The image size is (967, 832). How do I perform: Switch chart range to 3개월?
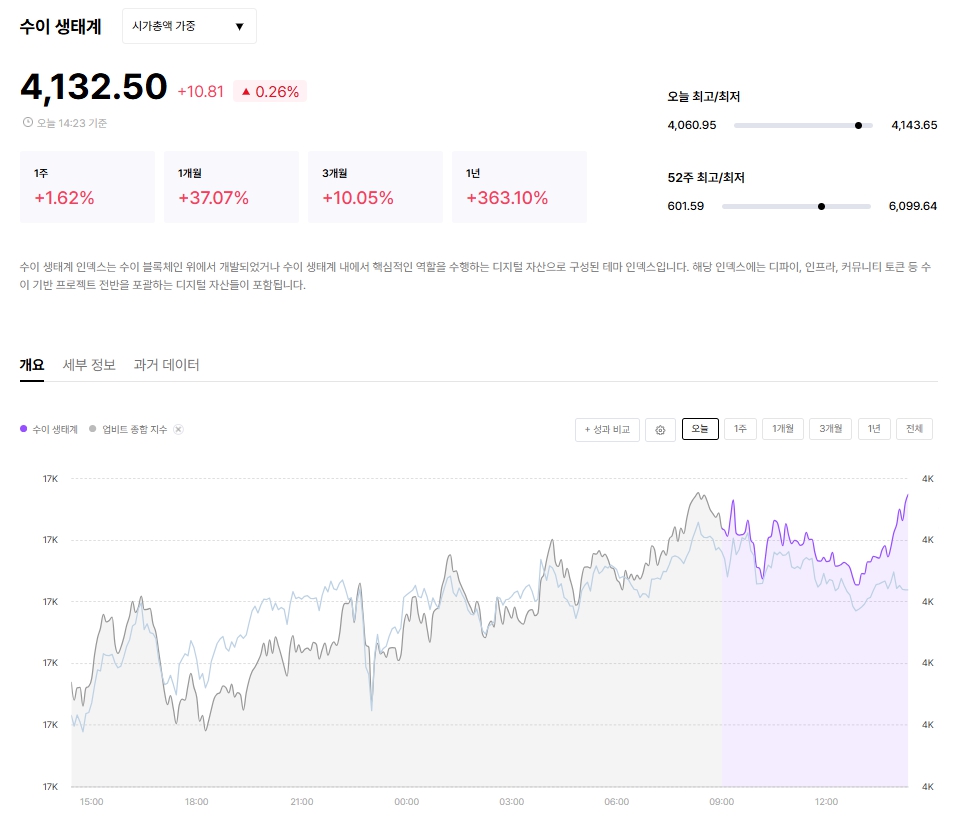click(x=831, y=429)
